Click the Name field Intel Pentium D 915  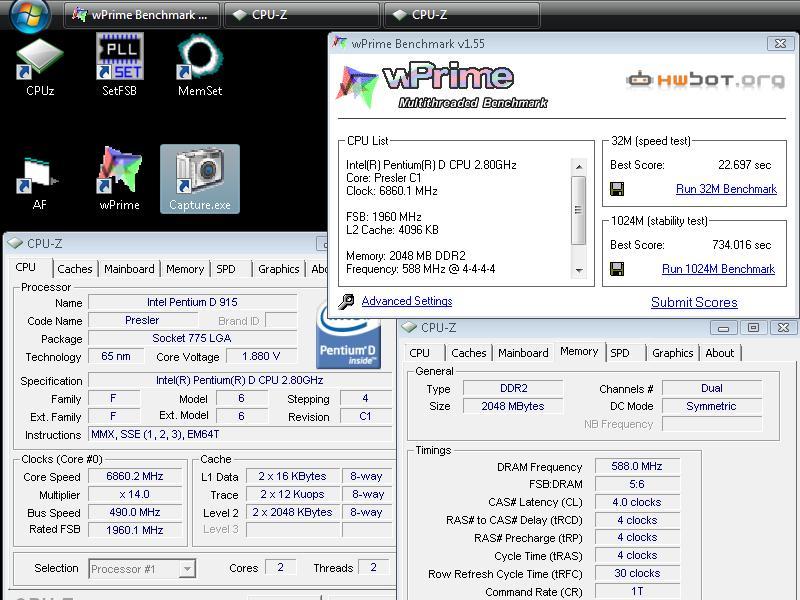click(192, 302)
